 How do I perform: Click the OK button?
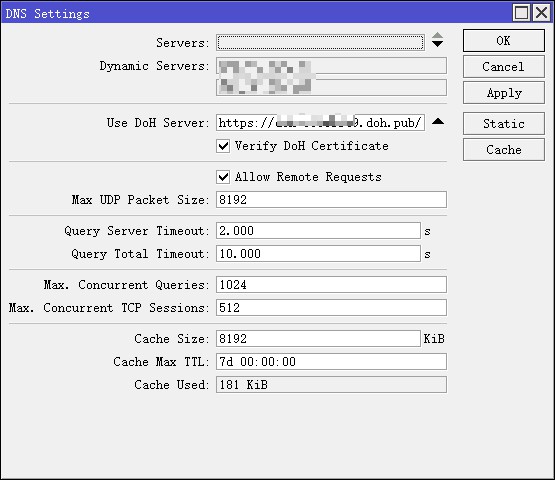point(503,41)
